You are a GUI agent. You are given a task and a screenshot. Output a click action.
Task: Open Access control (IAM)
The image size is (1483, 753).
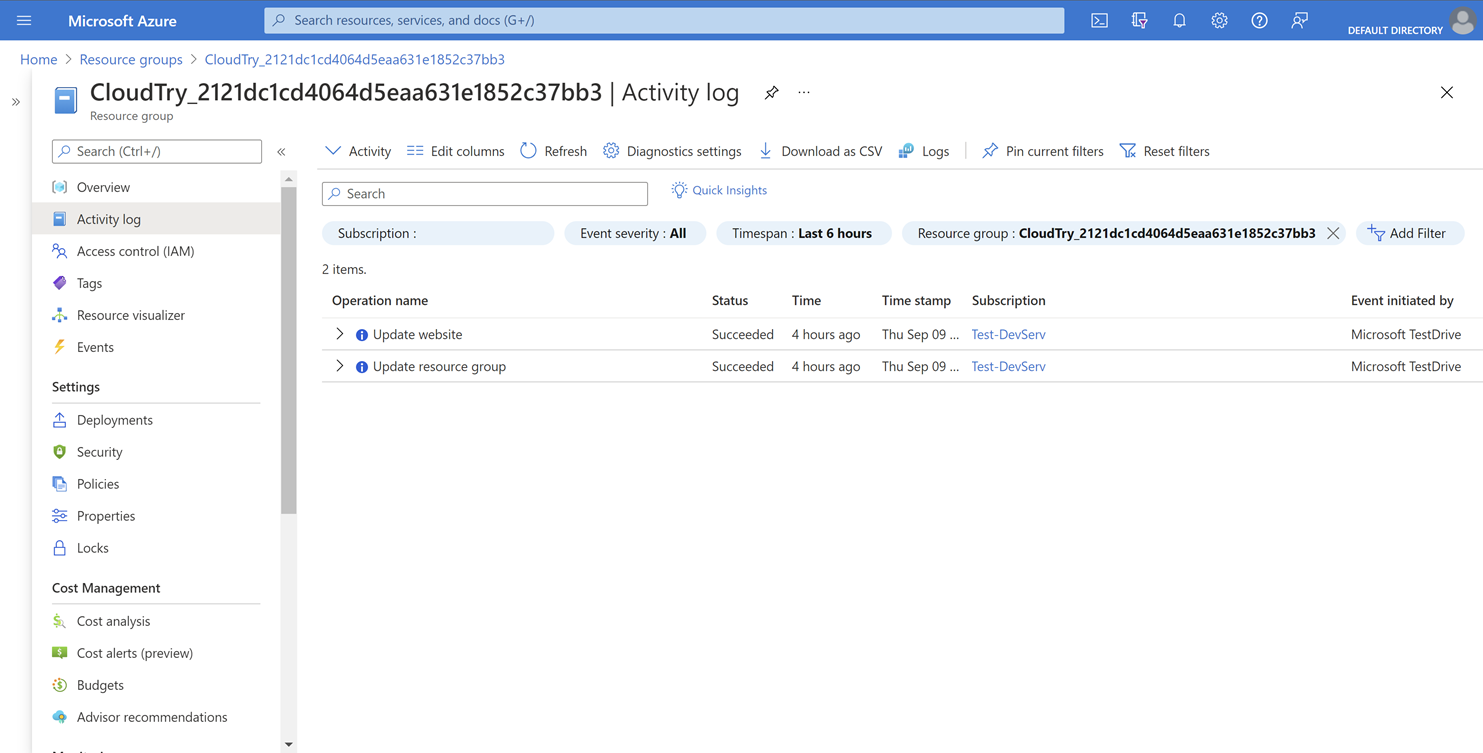tap(156, 251)
